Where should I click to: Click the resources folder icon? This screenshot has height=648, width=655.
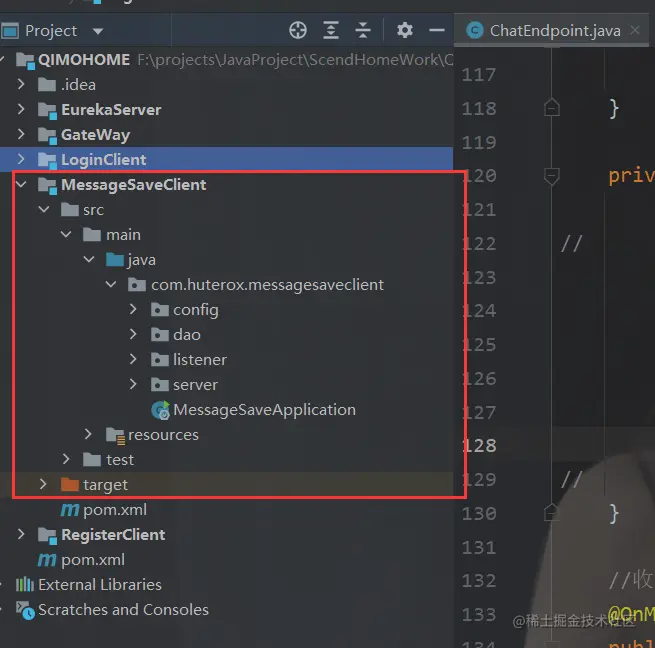point(115,435)
